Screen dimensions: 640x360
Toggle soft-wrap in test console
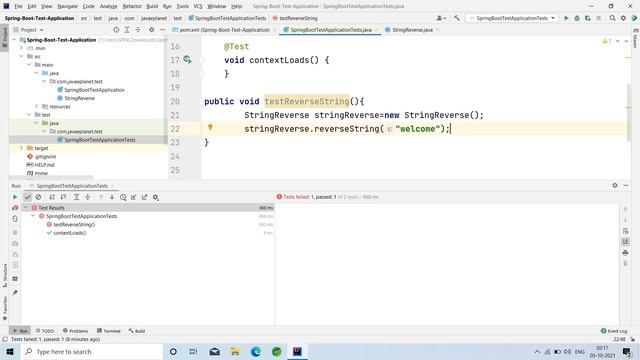(625, 231)
